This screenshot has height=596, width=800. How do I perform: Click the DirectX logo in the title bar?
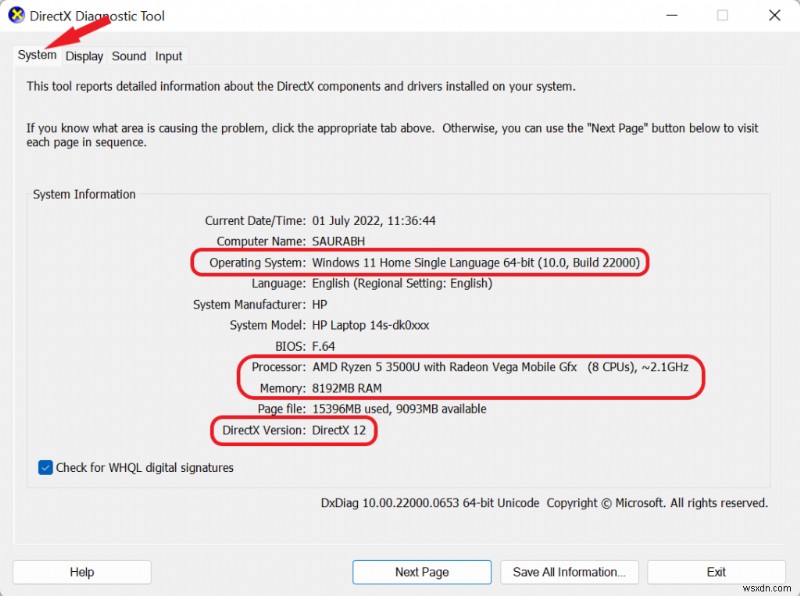point(18,15)
